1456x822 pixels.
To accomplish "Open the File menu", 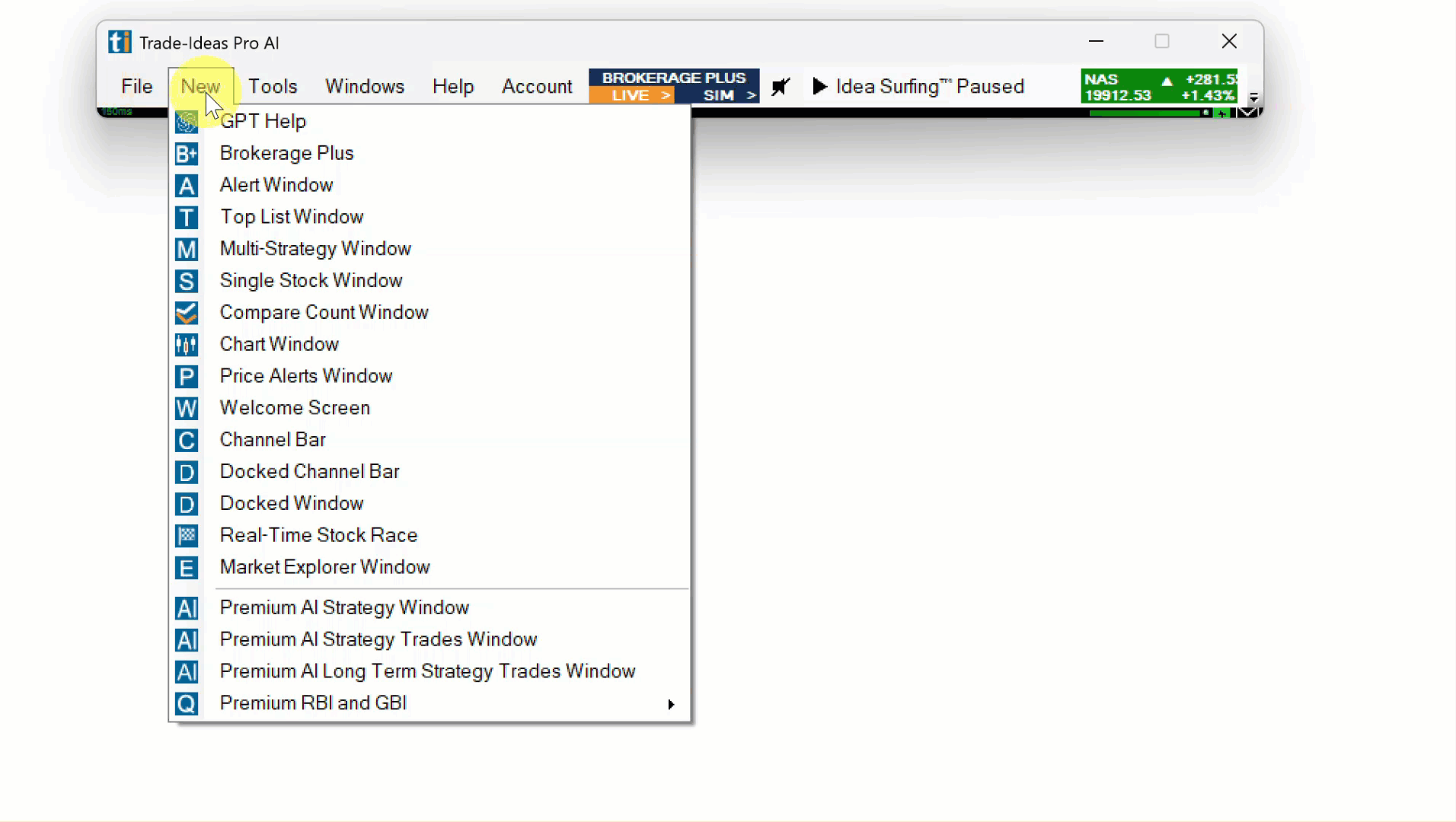I will (x=137, y=87).
